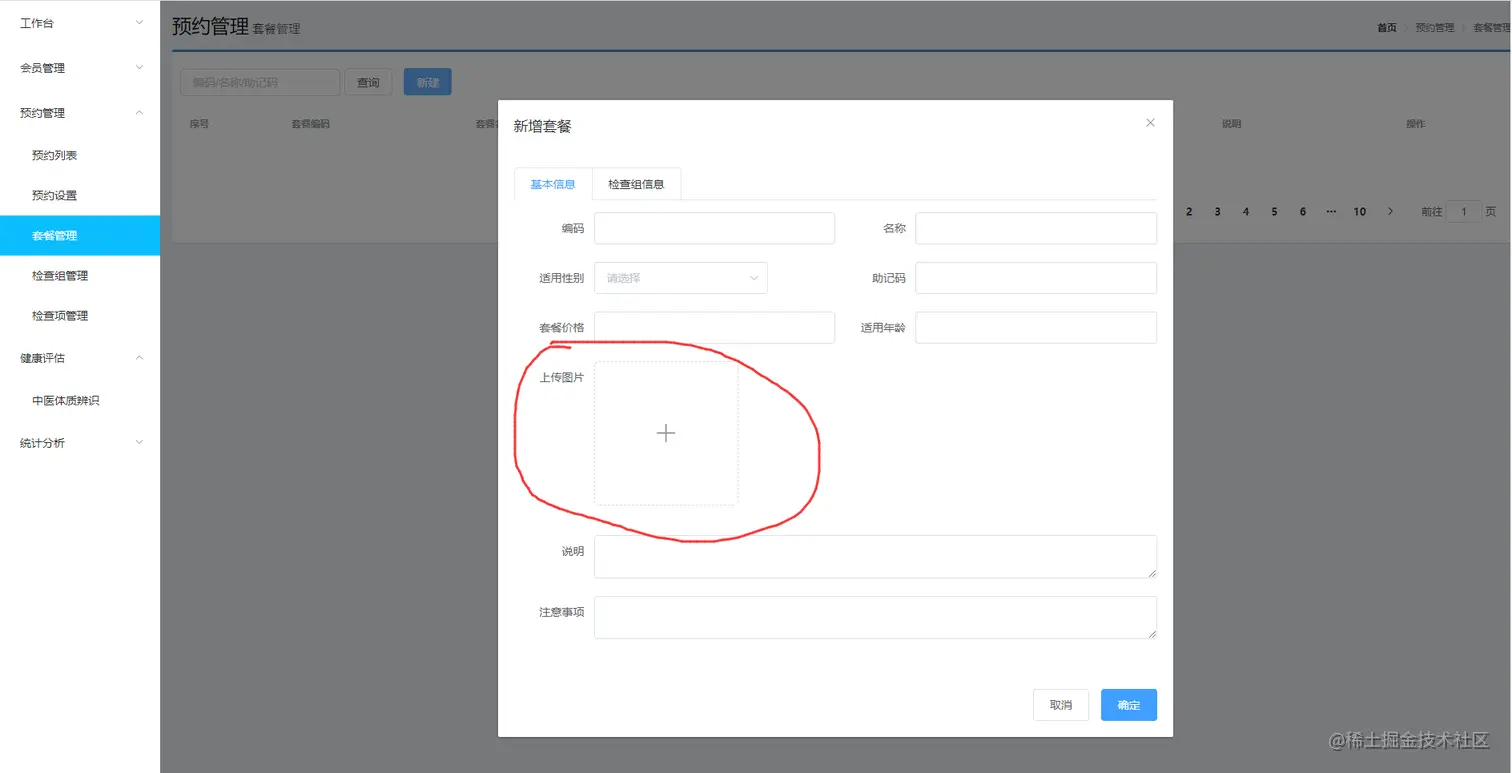Select 套餐管理 in the sidebar

80,236
